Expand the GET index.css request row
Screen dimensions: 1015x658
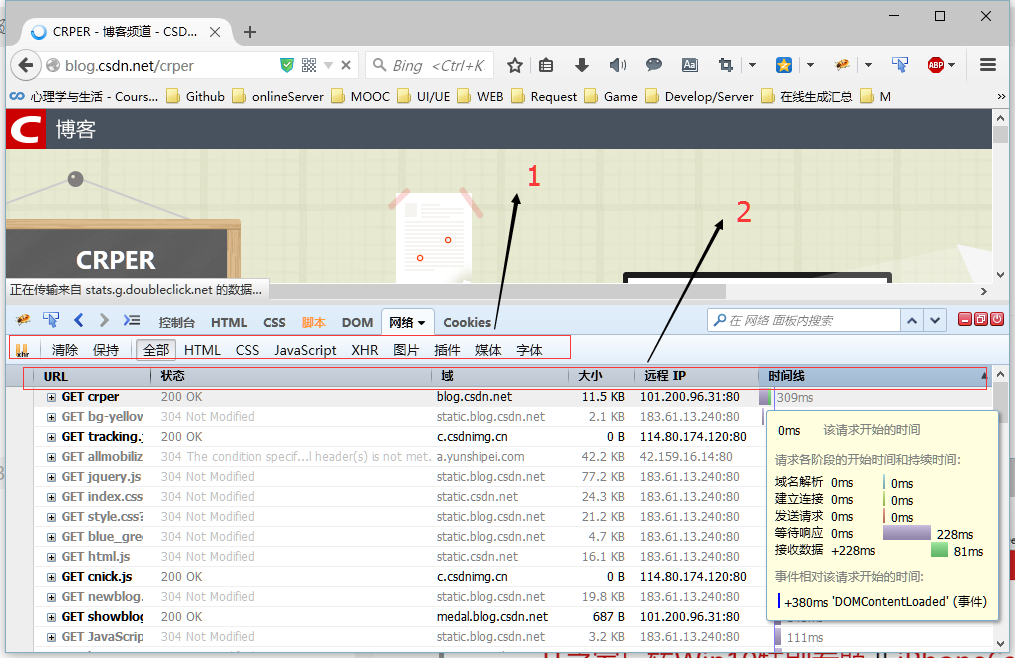(51, 497)
